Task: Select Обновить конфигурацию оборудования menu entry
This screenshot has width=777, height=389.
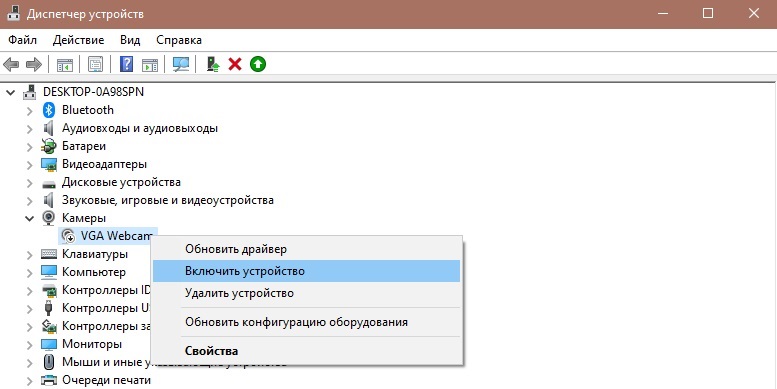Action: coord(306,322)
